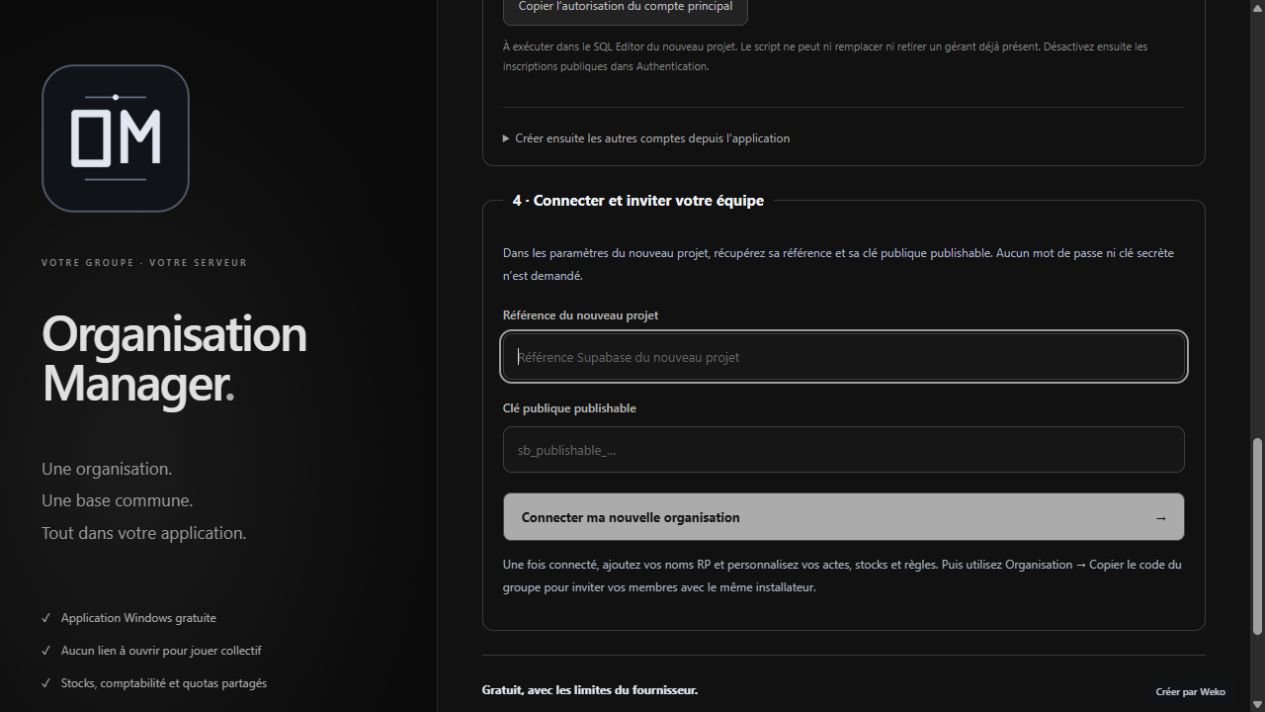The height and width of the screenshot is (712, 1265).
Task: Click scrollbar up arrow at top
Action: 1258,7
